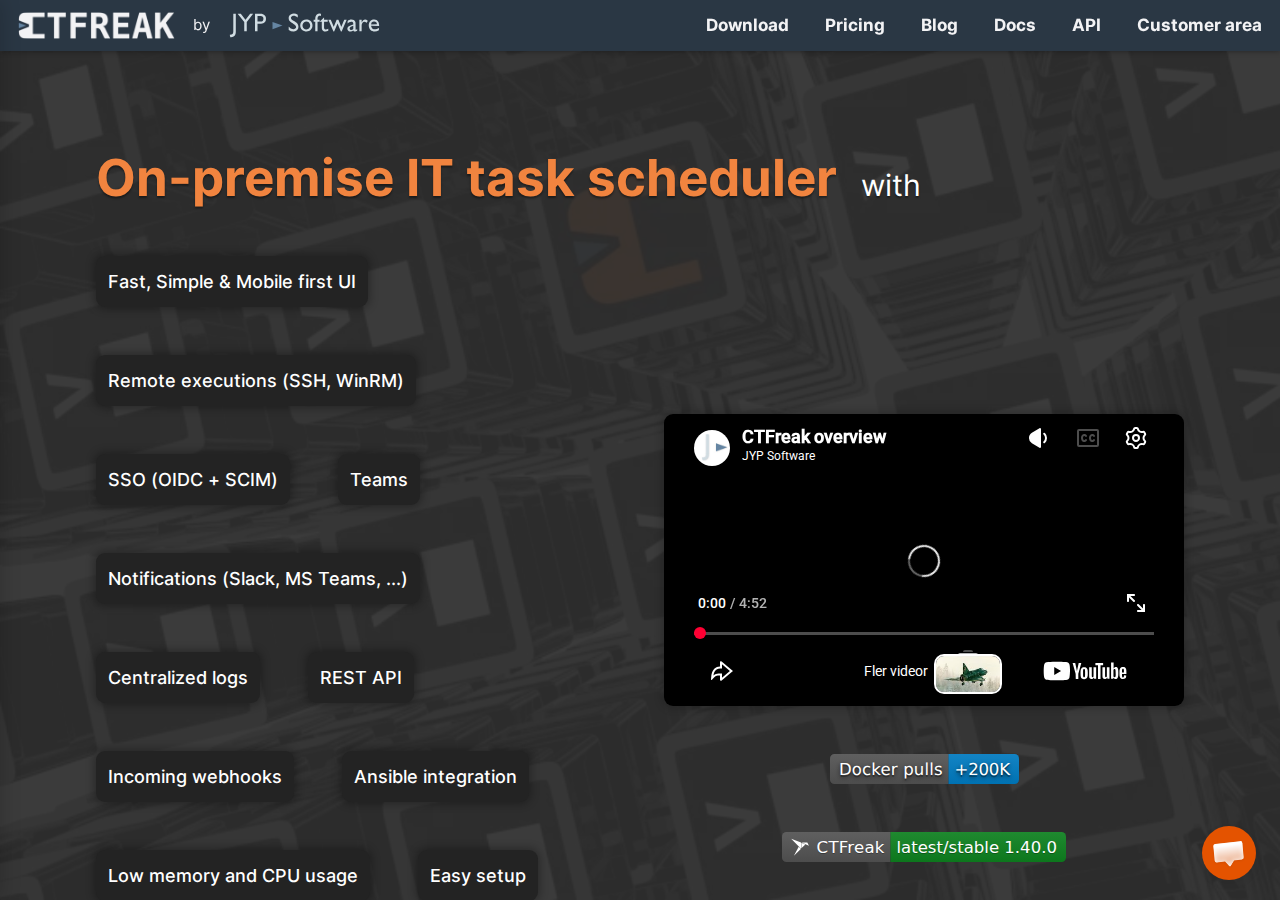This screenshot has width=1280, height=900.
Task: Click 'Low memory and CPU usage' tag
Action: 233,876
